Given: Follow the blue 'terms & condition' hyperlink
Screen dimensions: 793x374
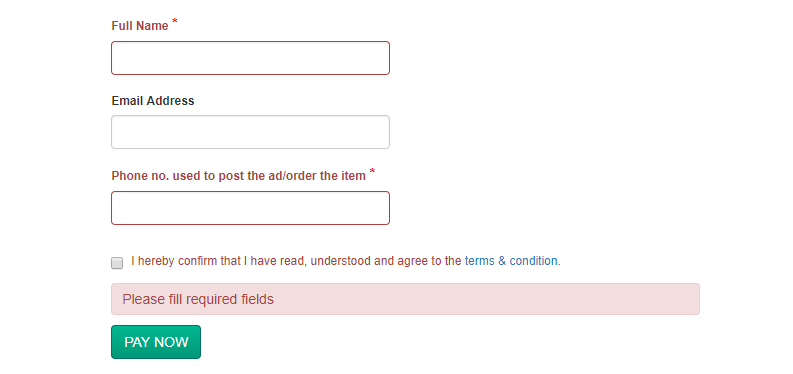Looking at the screenshot, I should tap(511, 261).
